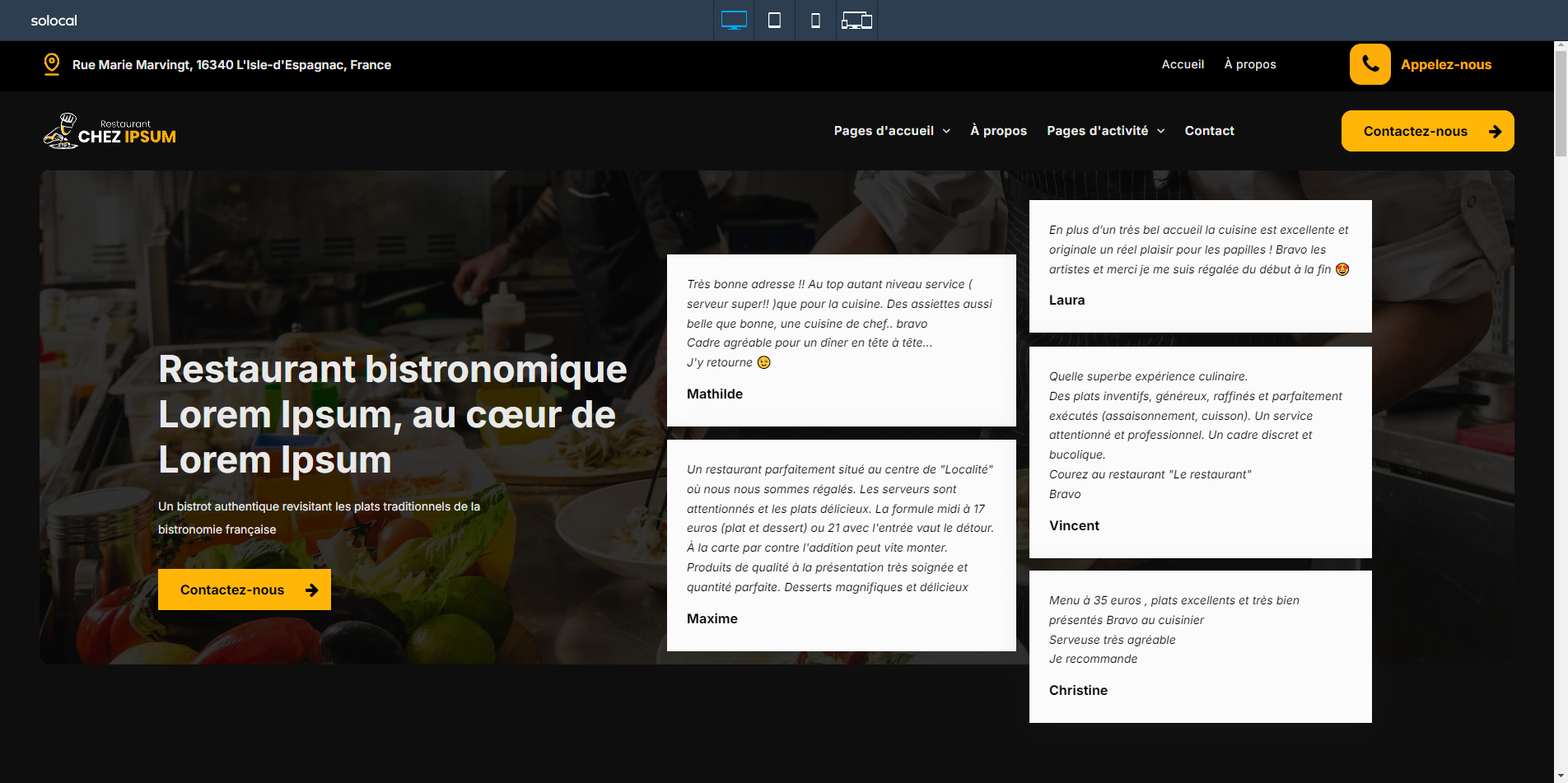Switch to tablet preview mode

(774, 21)
